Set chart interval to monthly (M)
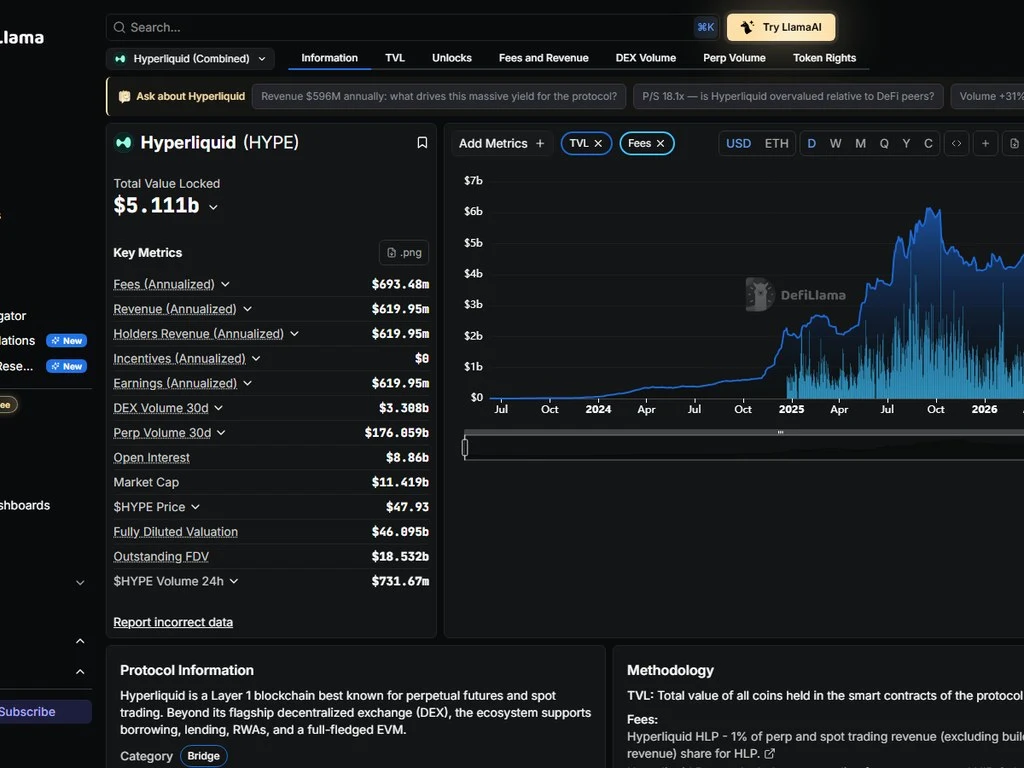Image resolution: width=1024 pixels, height=768 pixels. click(x=860, y=143)
